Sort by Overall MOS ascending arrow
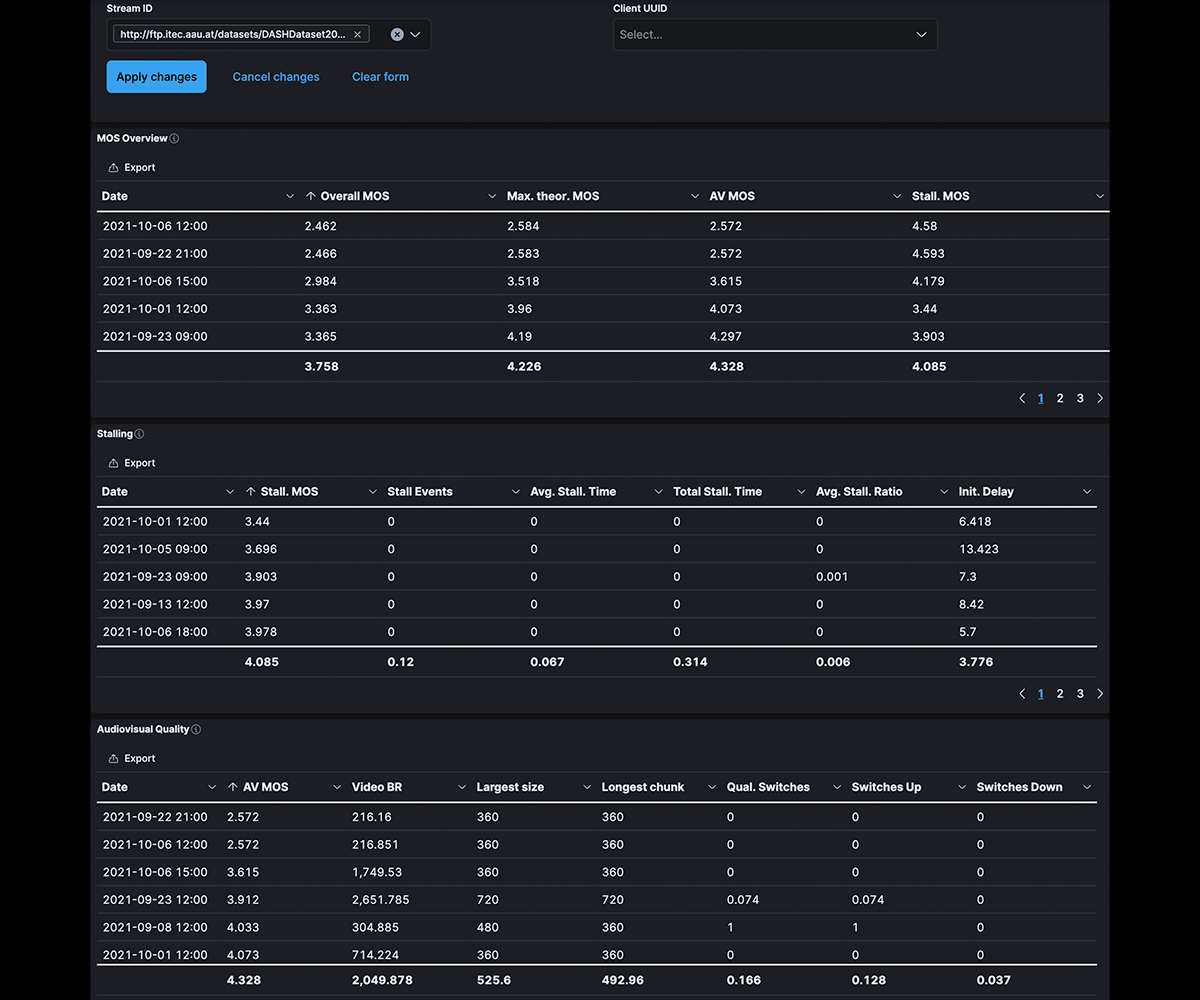Image resolution: width=1200 pixels, height=1000 pixels. (x=311, y=196)
